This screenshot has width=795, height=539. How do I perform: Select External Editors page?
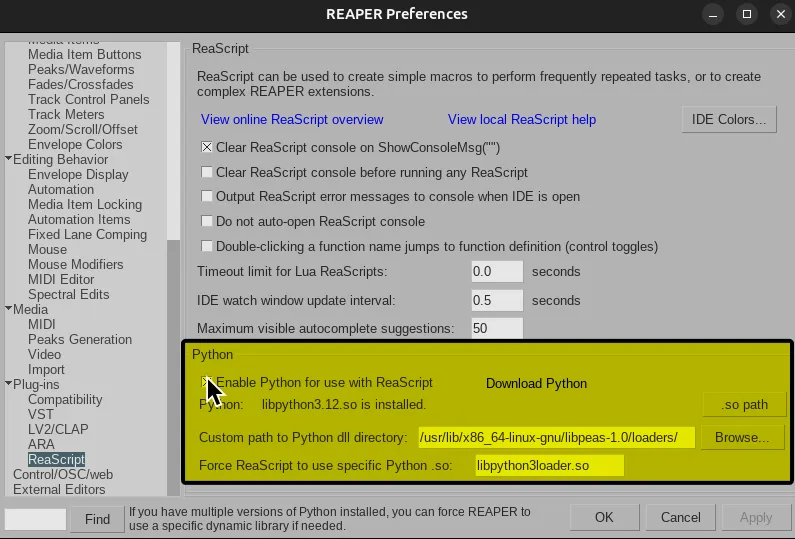[x=59, y=489]
